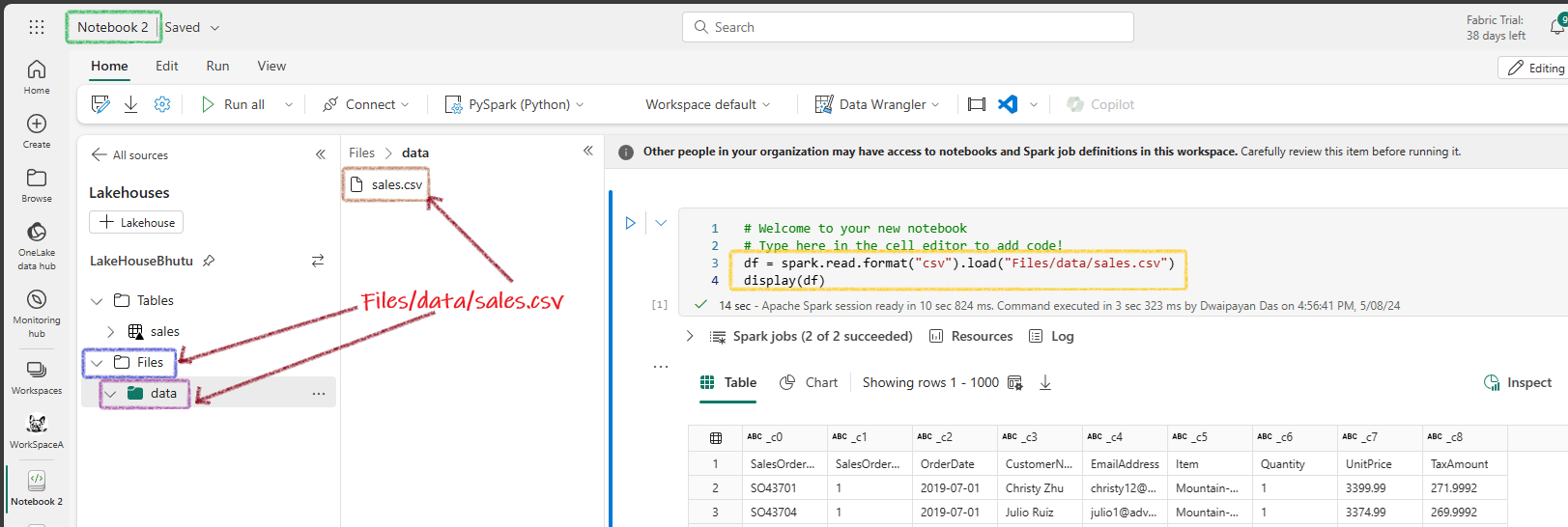
Task: Switch the lakehouse swap arrows icon
Action: pos(318,261)
